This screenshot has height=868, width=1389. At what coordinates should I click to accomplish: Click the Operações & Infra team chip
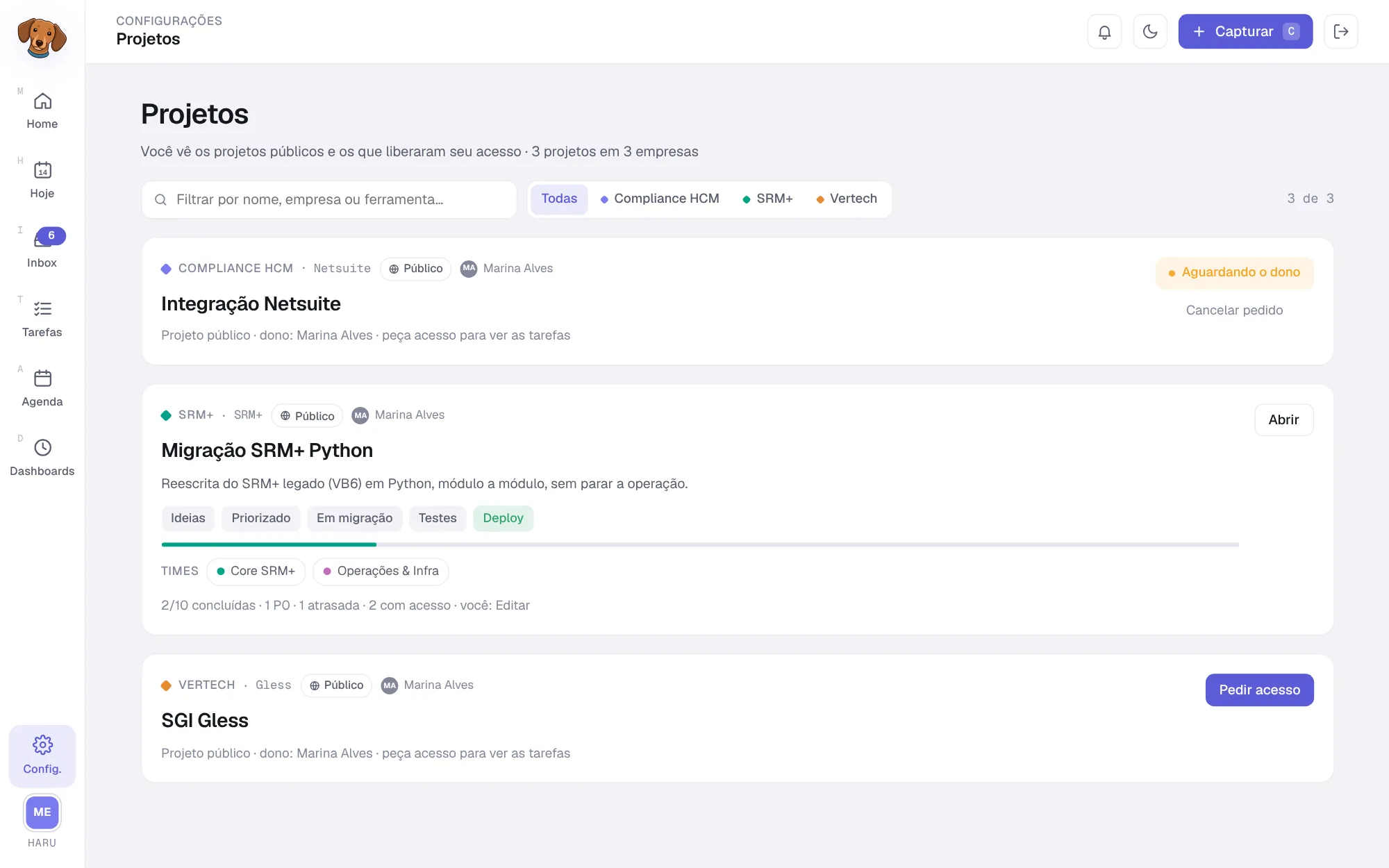pos(381,571)
